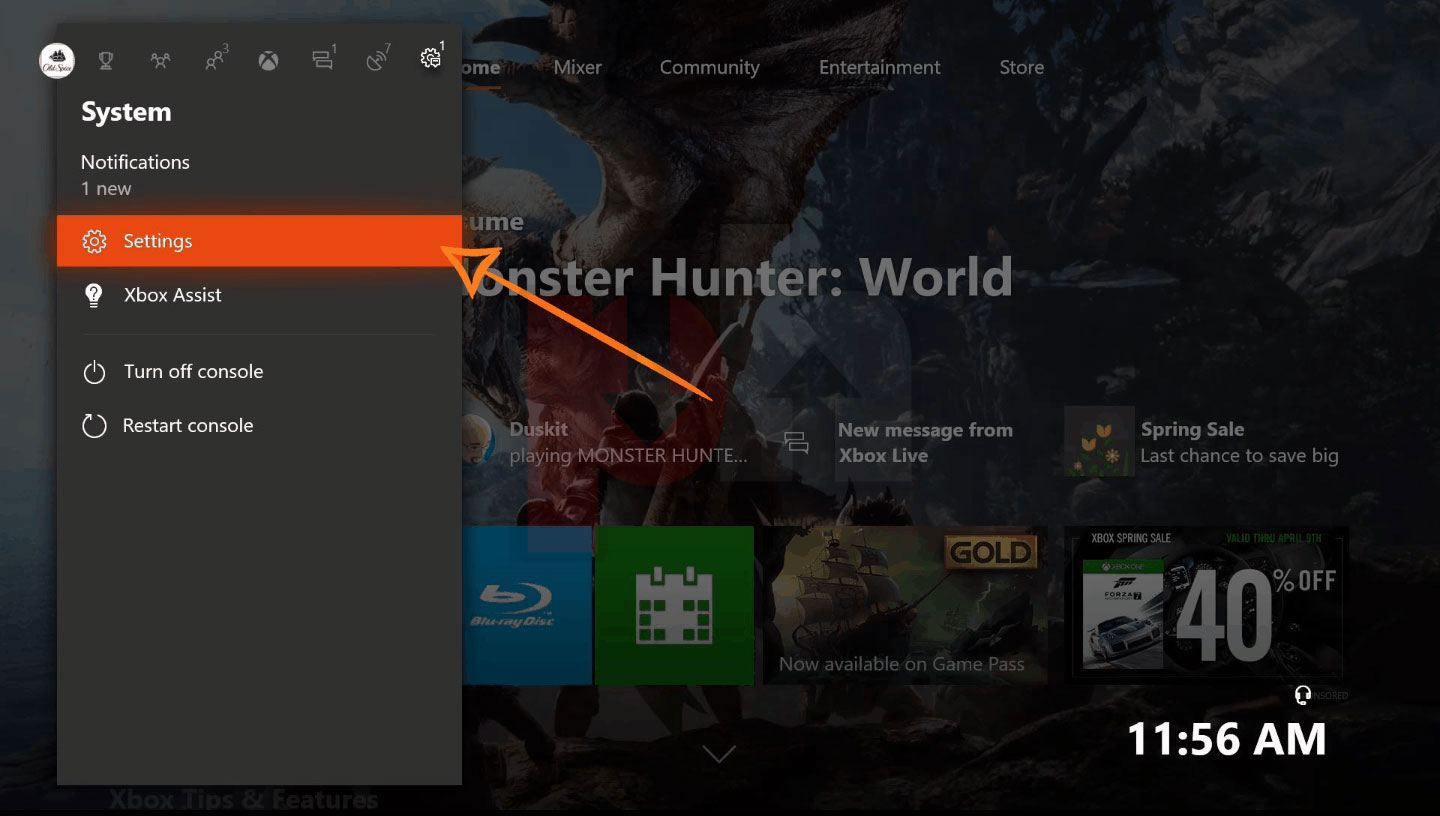
Task: Select the System gear icon tab
Action: (432, 57)
